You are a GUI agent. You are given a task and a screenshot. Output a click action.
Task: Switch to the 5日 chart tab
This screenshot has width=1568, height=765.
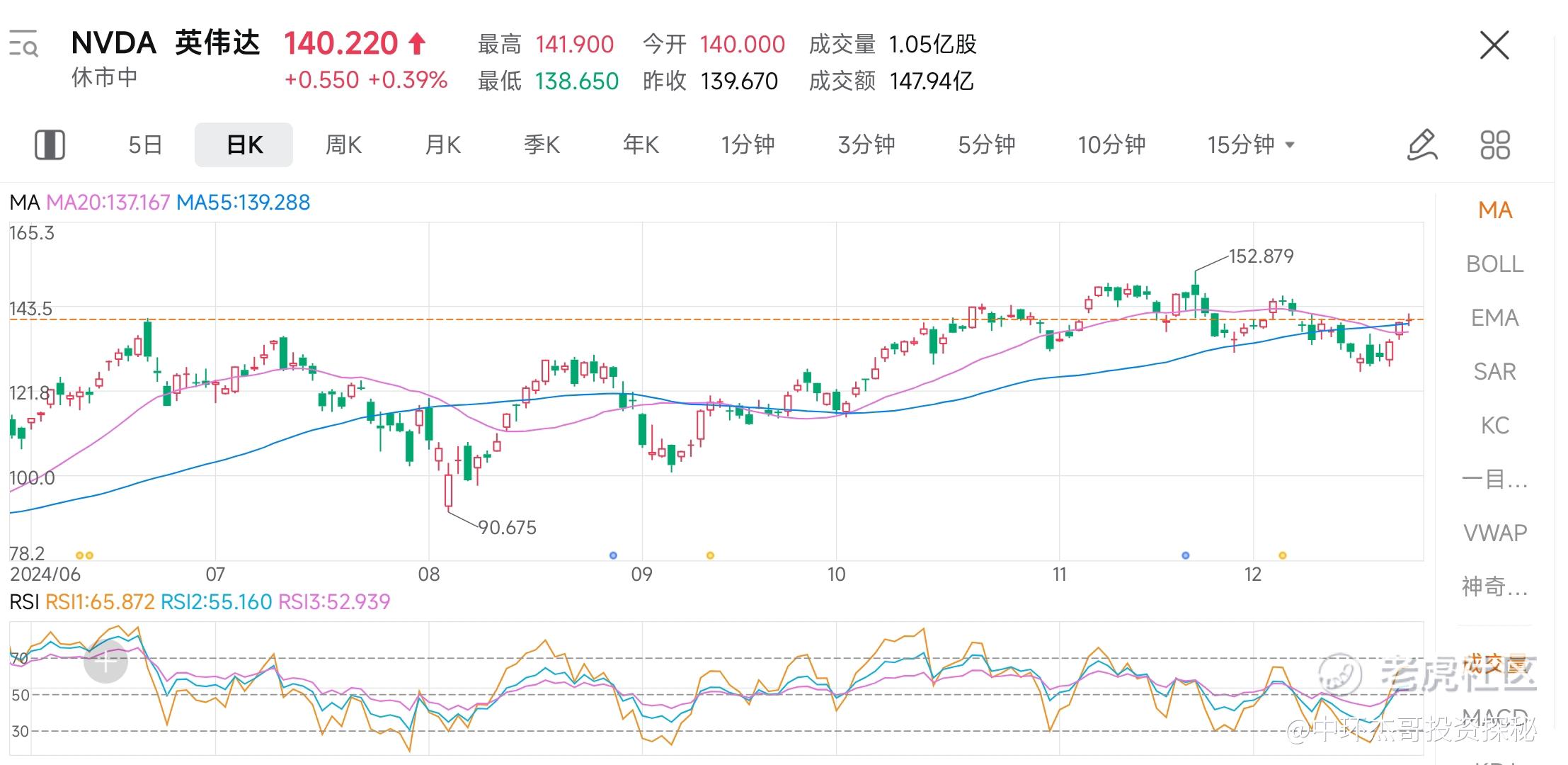pos(145,144)
